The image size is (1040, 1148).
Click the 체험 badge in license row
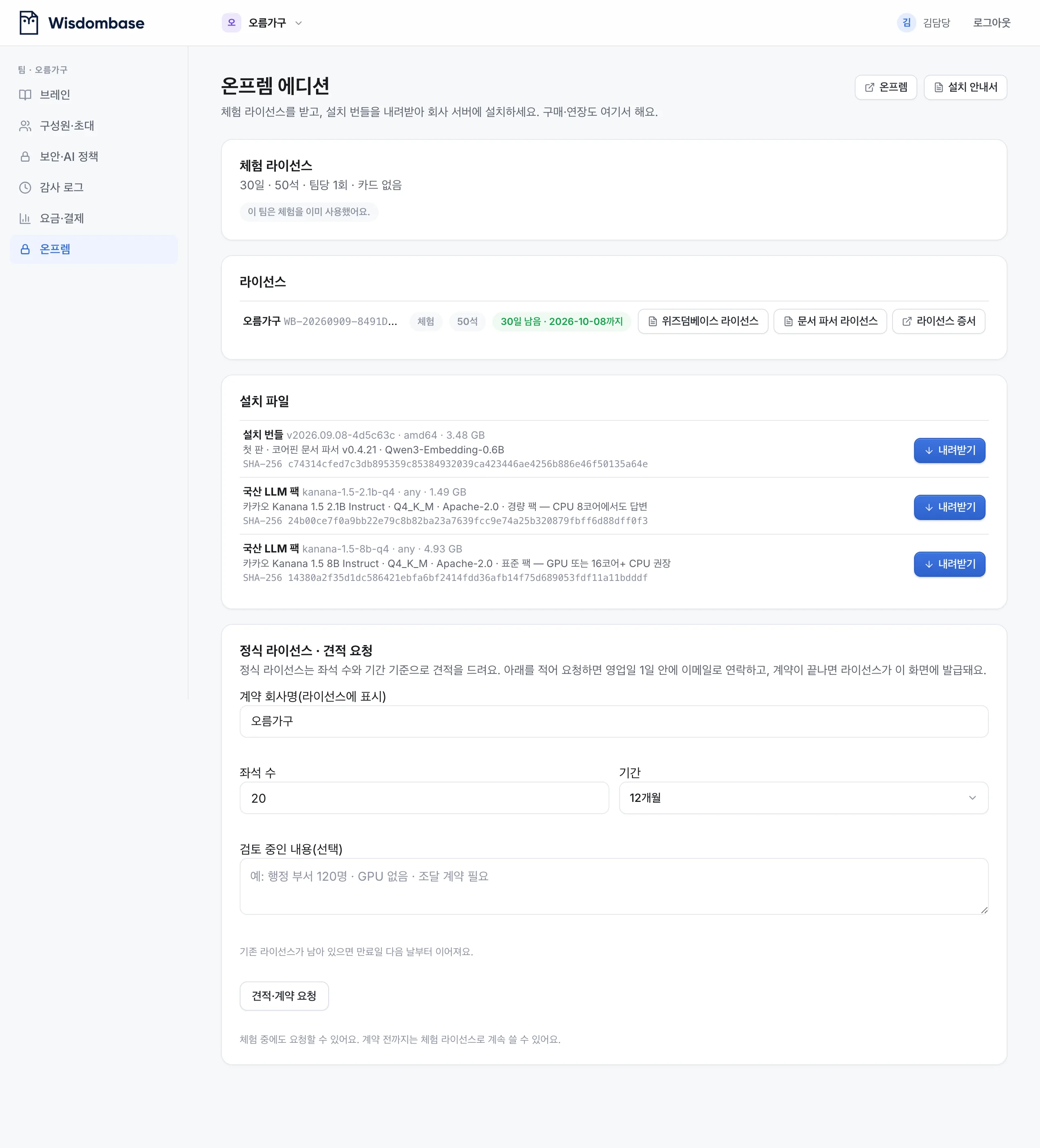[426, 321]
